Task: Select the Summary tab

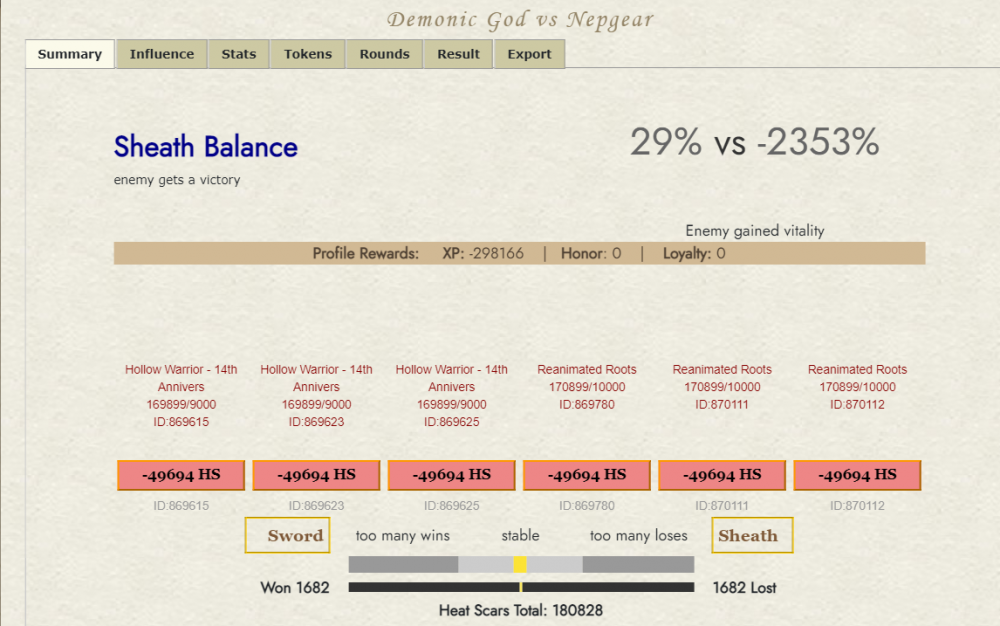Action: pyautogui.click(x=70, y=54)
